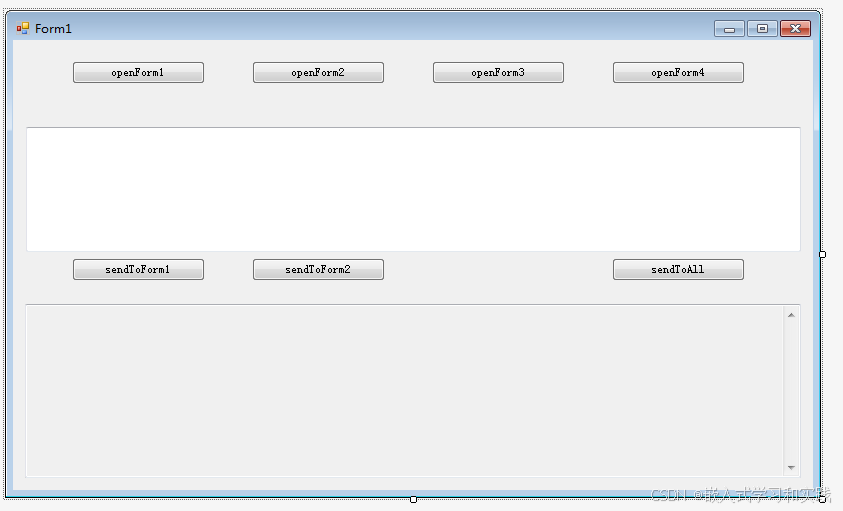
Task: Click the scrollbar down arrow in lower box
Action: [x=791, y=467]
